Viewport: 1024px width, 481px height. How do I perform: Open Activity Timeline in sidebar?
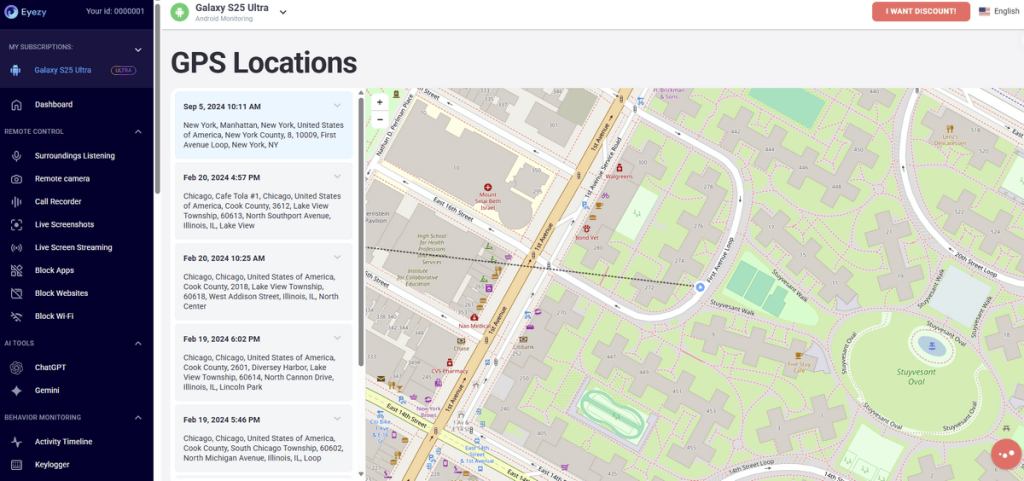63,442
